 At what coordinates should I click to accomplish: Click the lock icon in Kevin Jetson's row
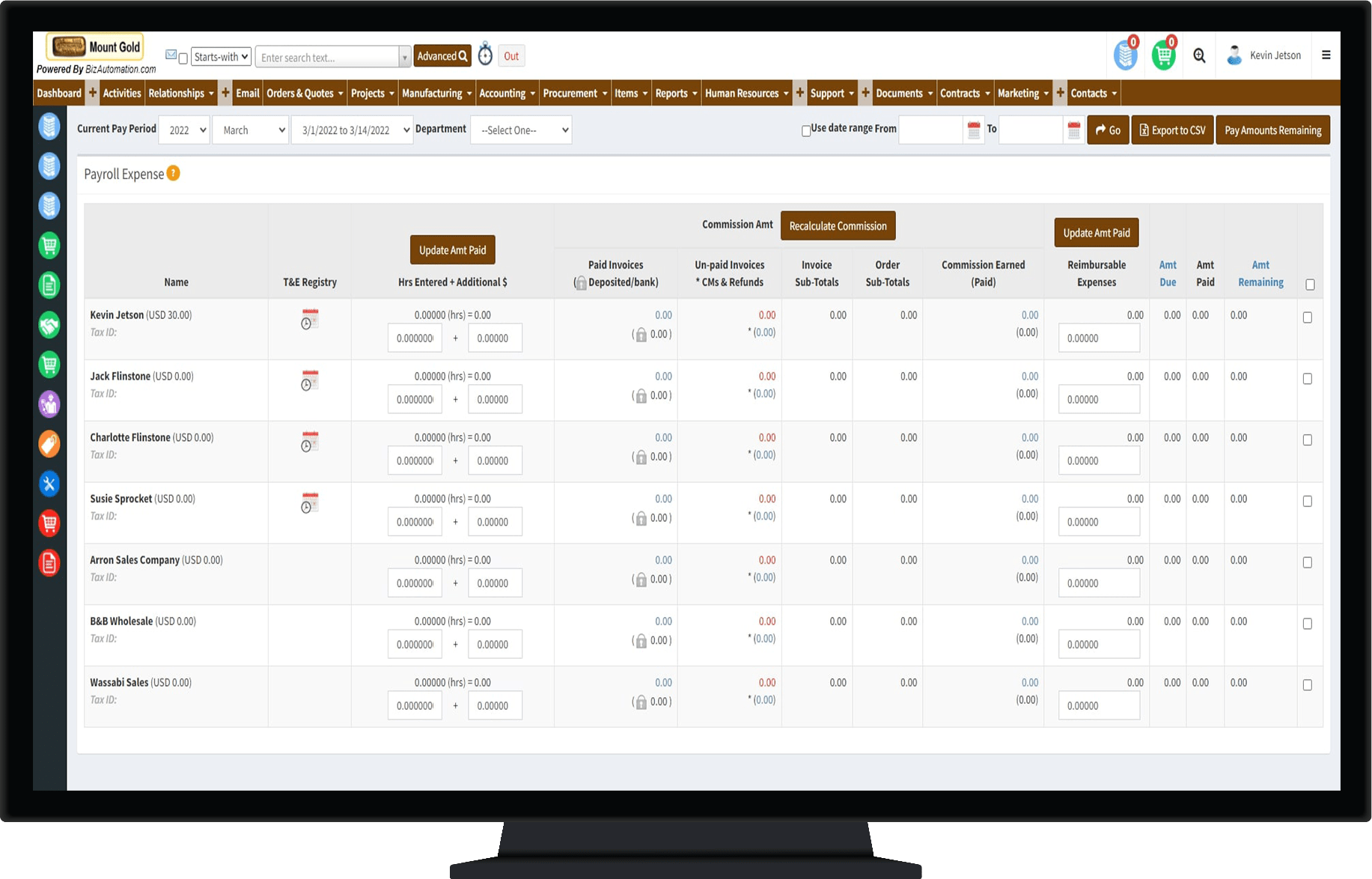pos(641,335)
